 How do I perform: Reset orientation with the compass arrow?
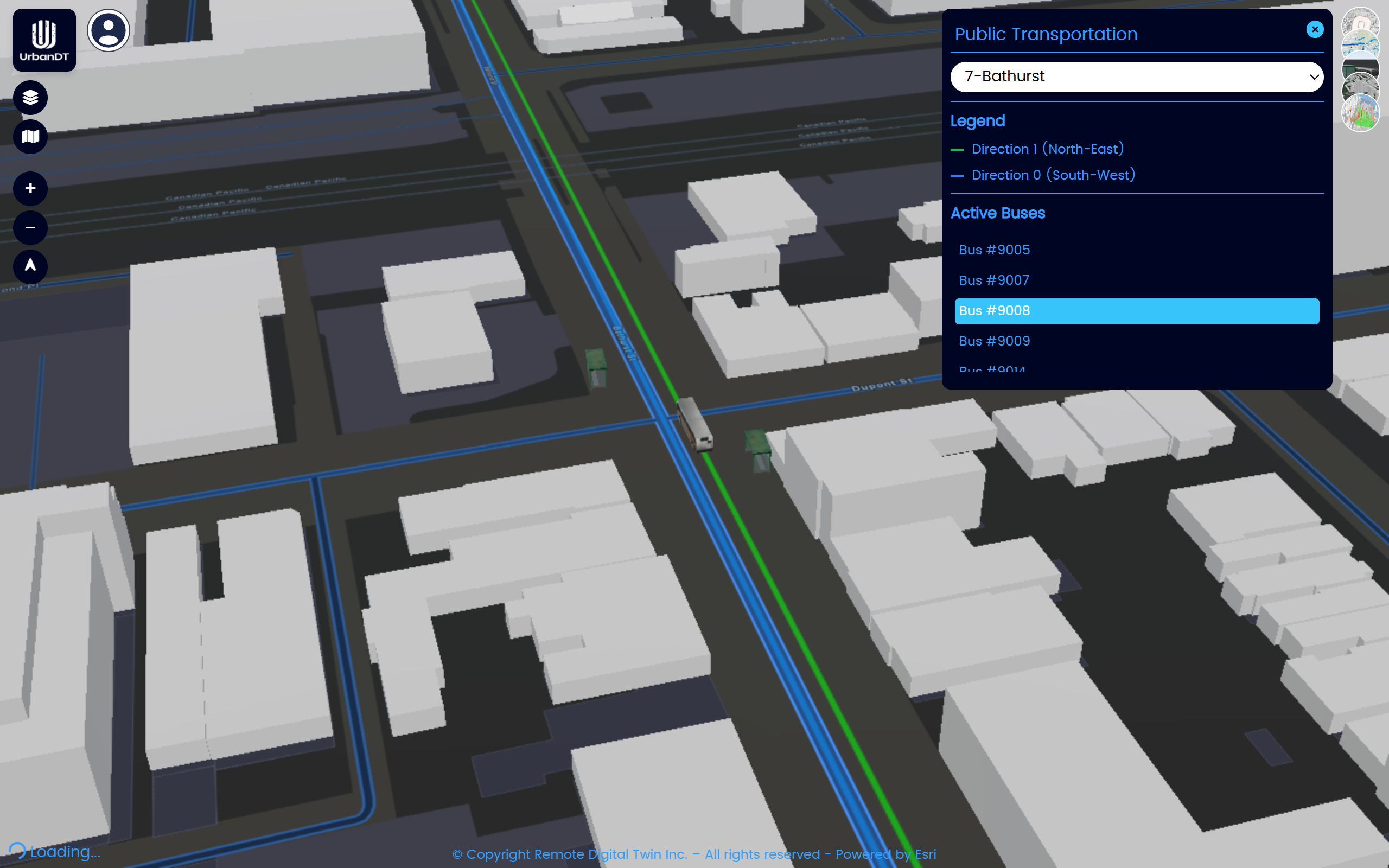(x=30, y=266)
